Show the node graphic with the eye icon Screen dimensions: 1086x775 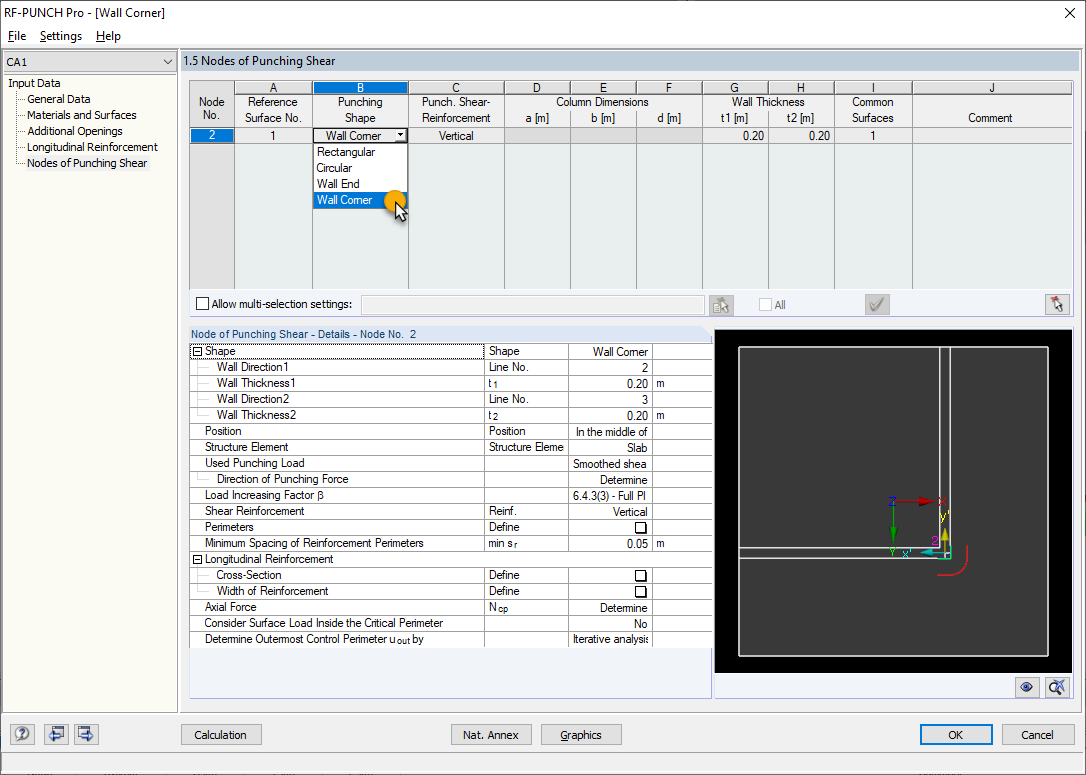pyautogui.click(x=1026, y=687)
